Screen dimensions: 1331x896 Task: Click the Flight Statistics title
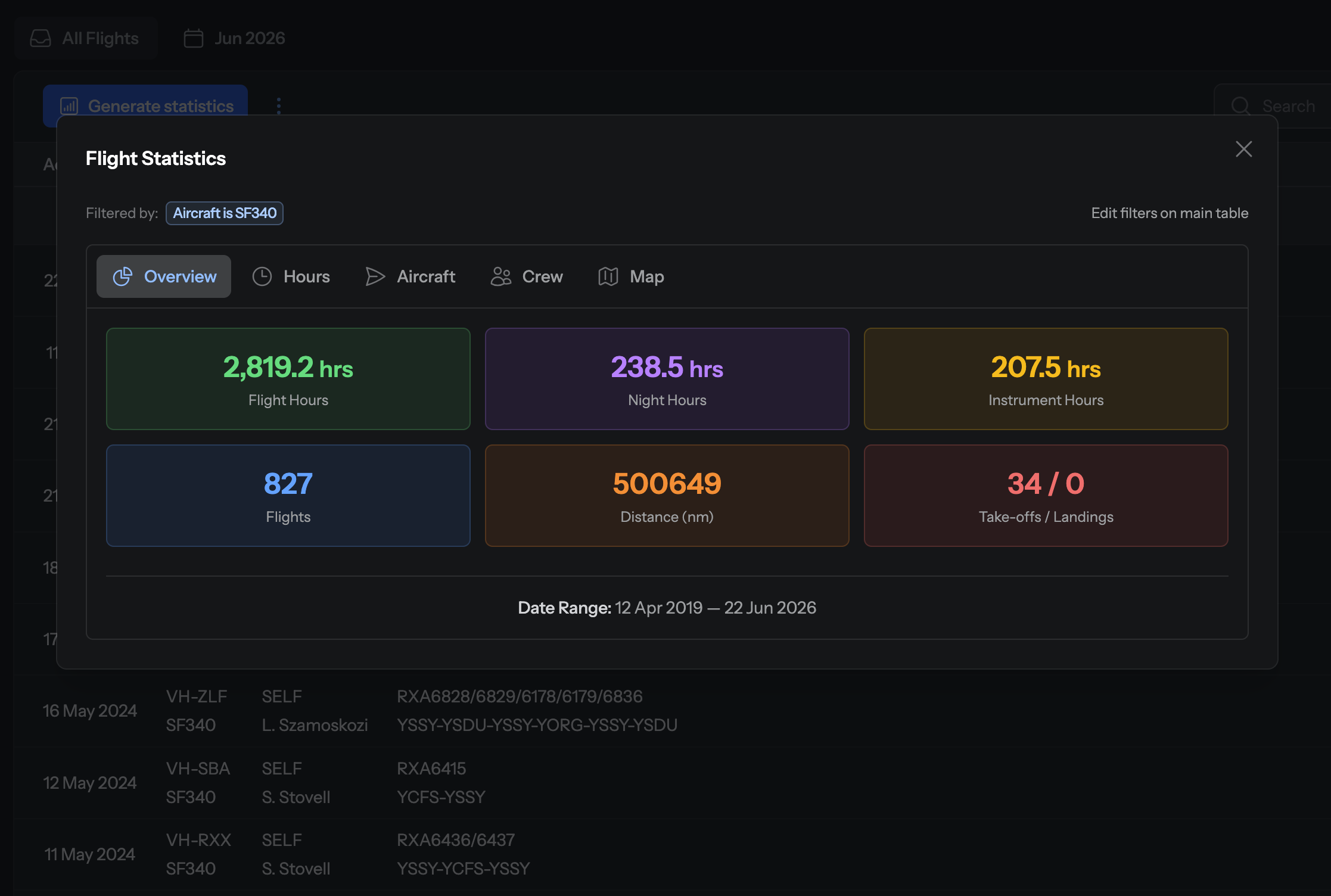[156, 158]
